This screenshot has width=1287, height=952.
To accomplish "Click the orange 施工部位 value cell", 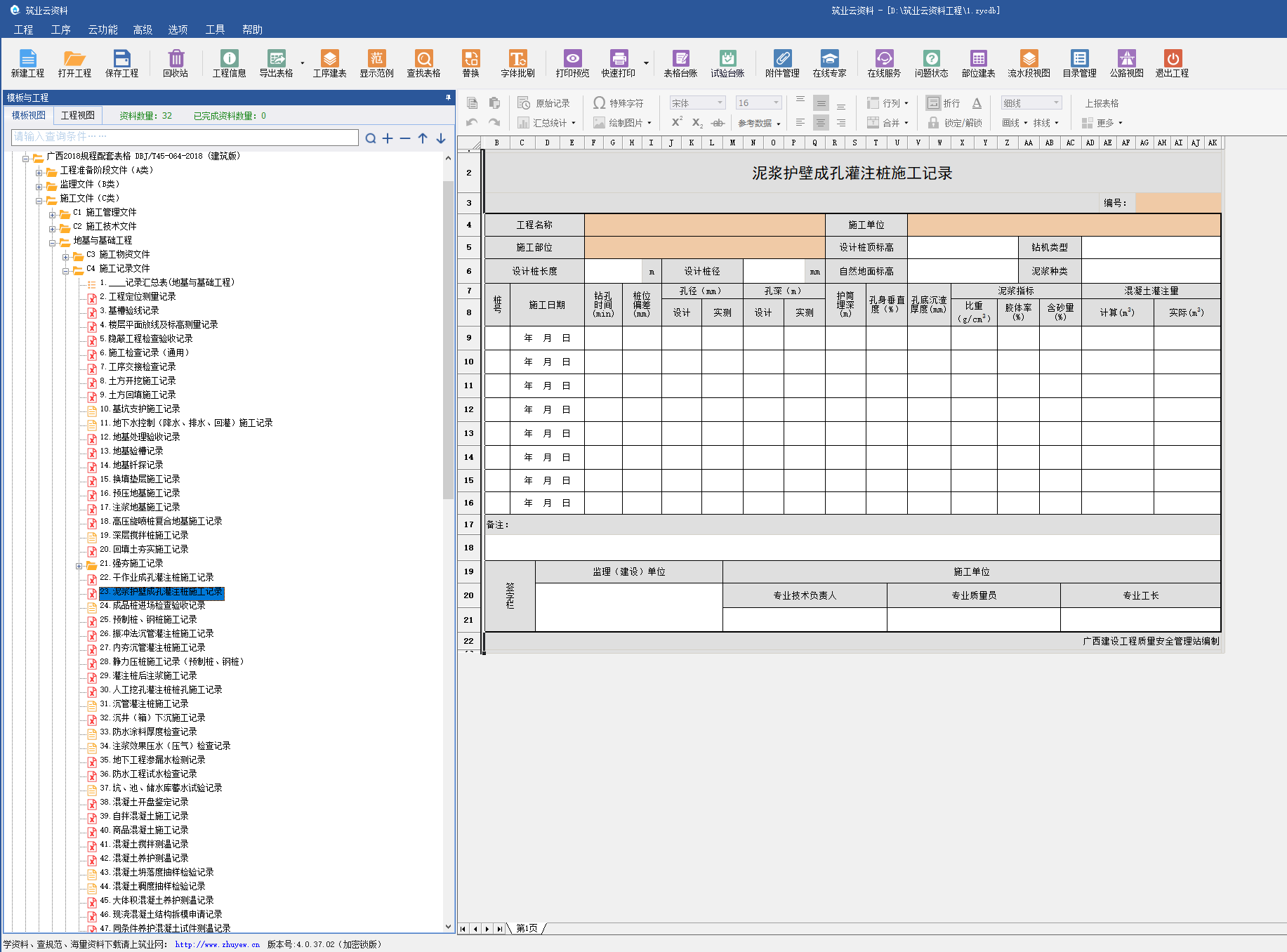I will click(x=704, y=247).
